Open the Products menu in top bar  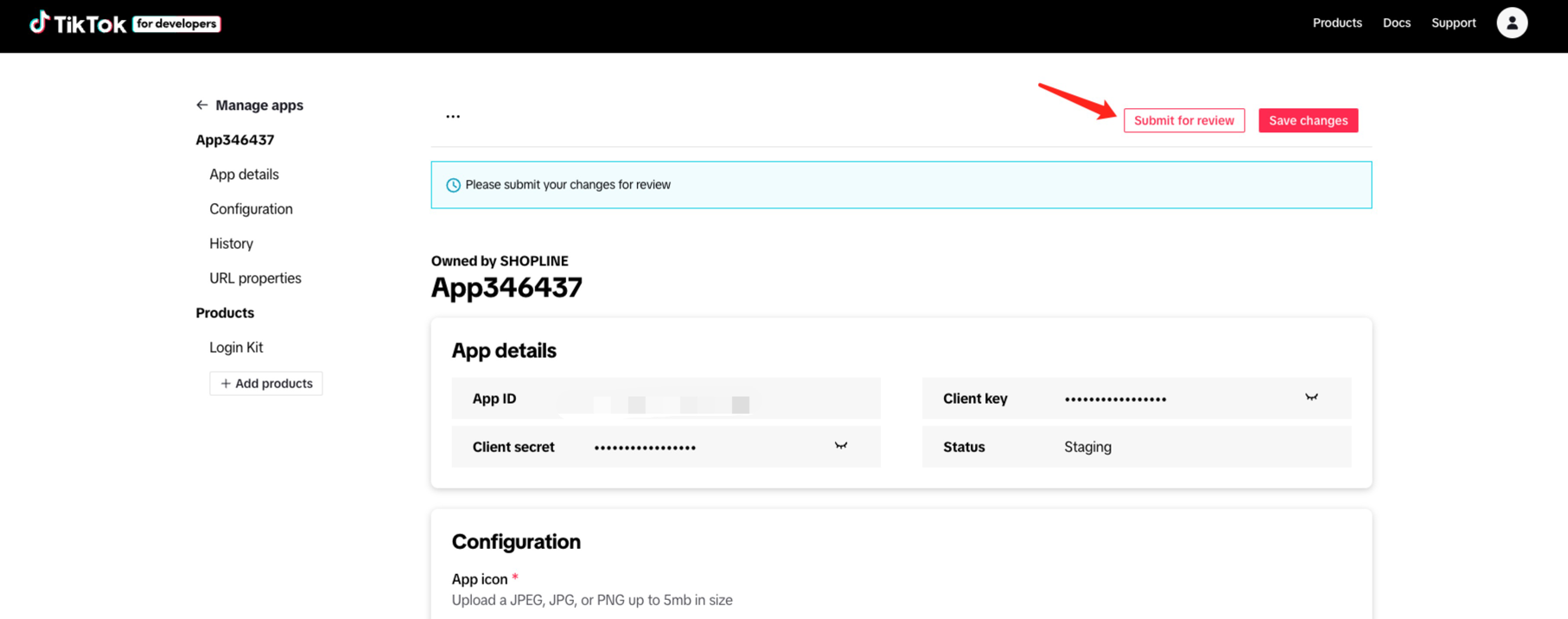pos(1337,23)
